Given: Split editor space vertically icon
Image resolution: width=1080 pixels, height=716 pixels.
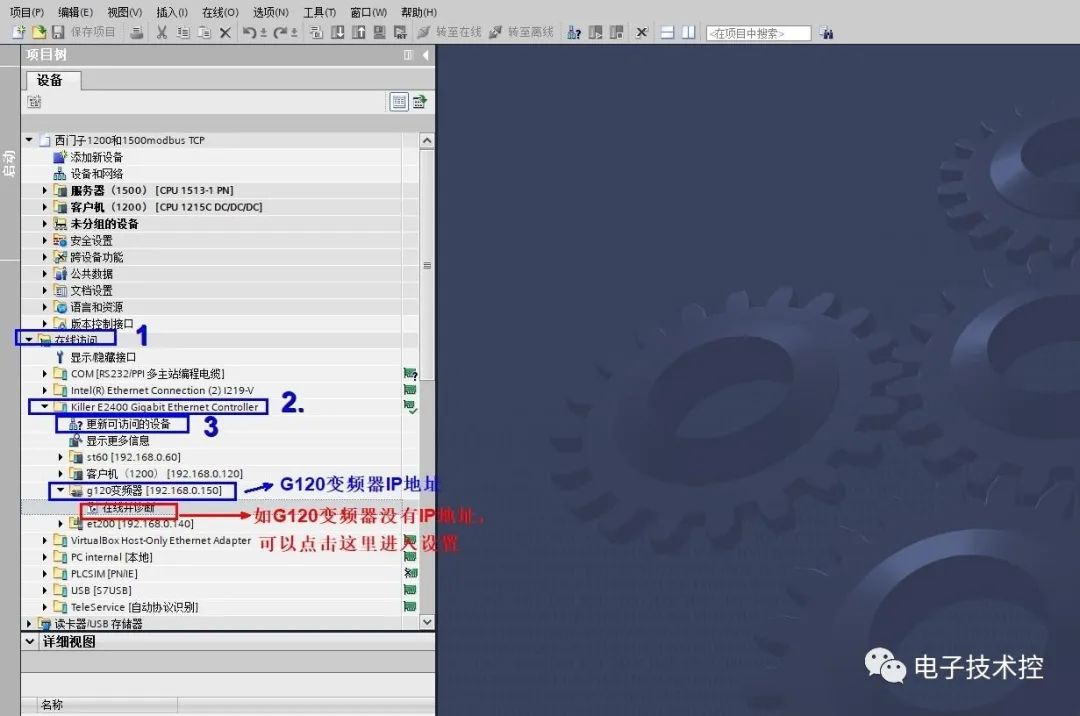Looking at the screenshot, I should pyautogui.click(x=689, y=32).
